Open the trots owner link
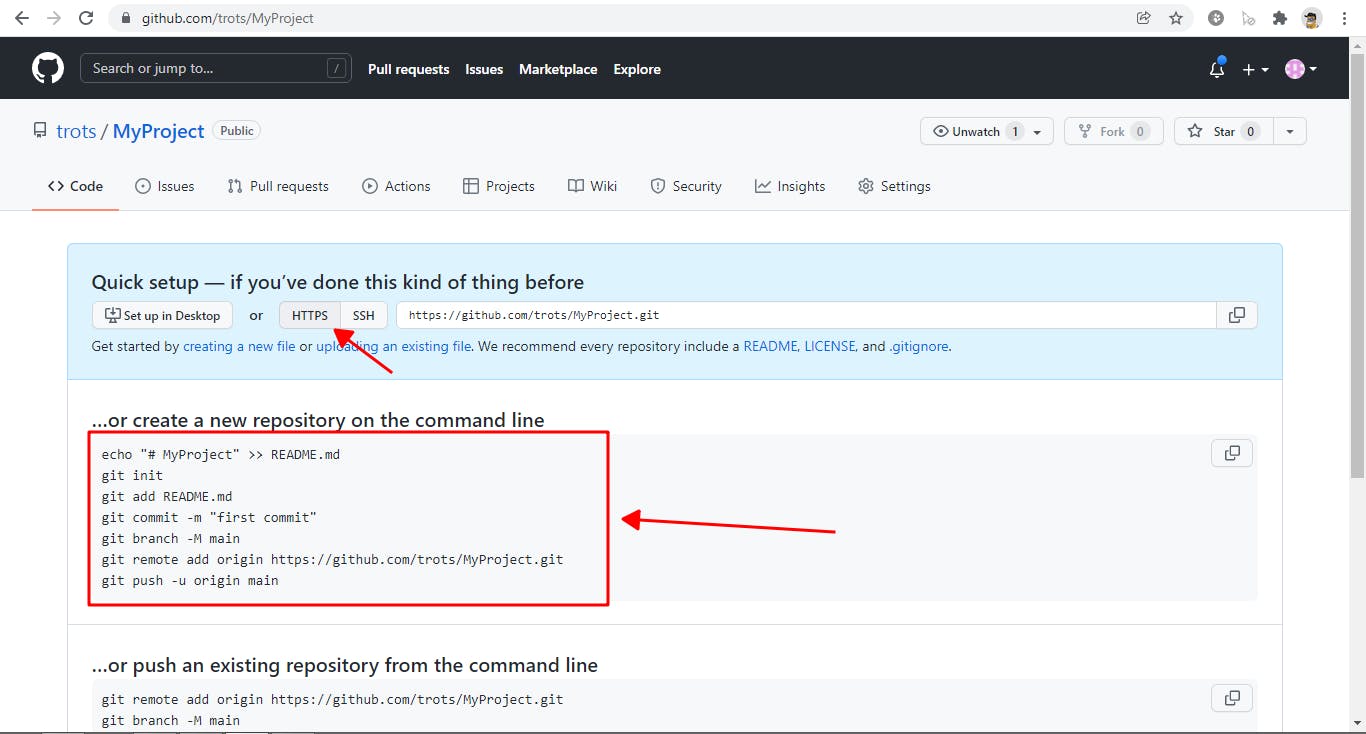This screenshot has width=1366, height=734. click(76, 131)
